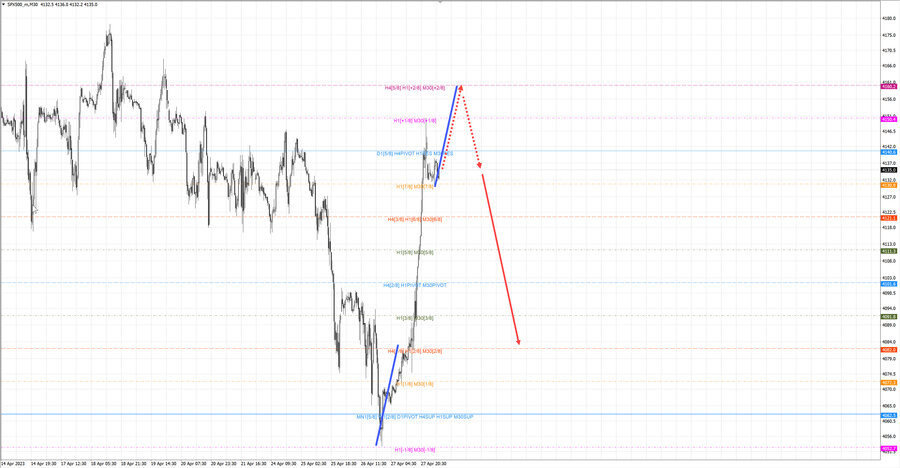Click the H4[3/8] H1[6/8] M30[6/8] label
900x468 pixels.
414,219
